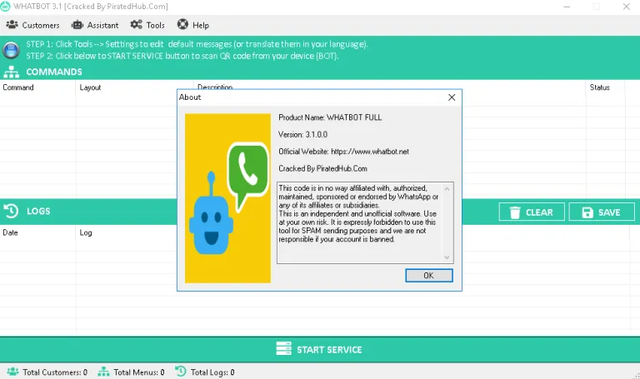This screenshot has height=379, width=640.
Task: Click 'Total Menus: 0' status text
Action: (139, 372)
